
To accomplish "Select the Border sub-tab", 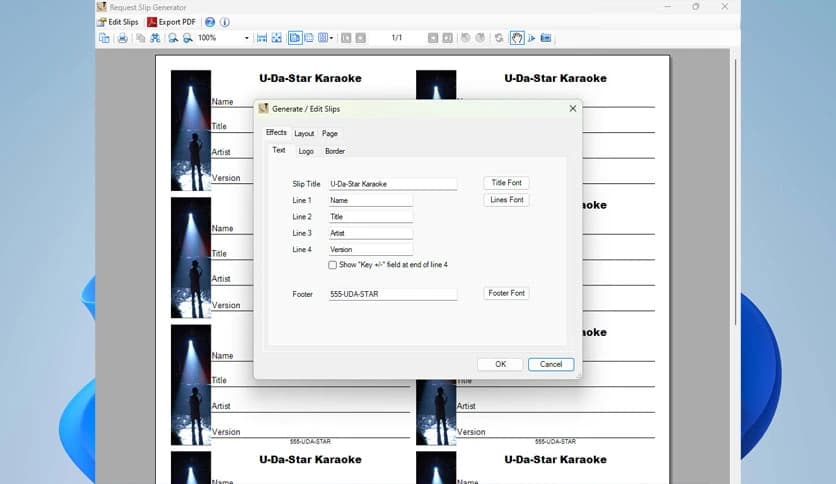I will [335, 151].
